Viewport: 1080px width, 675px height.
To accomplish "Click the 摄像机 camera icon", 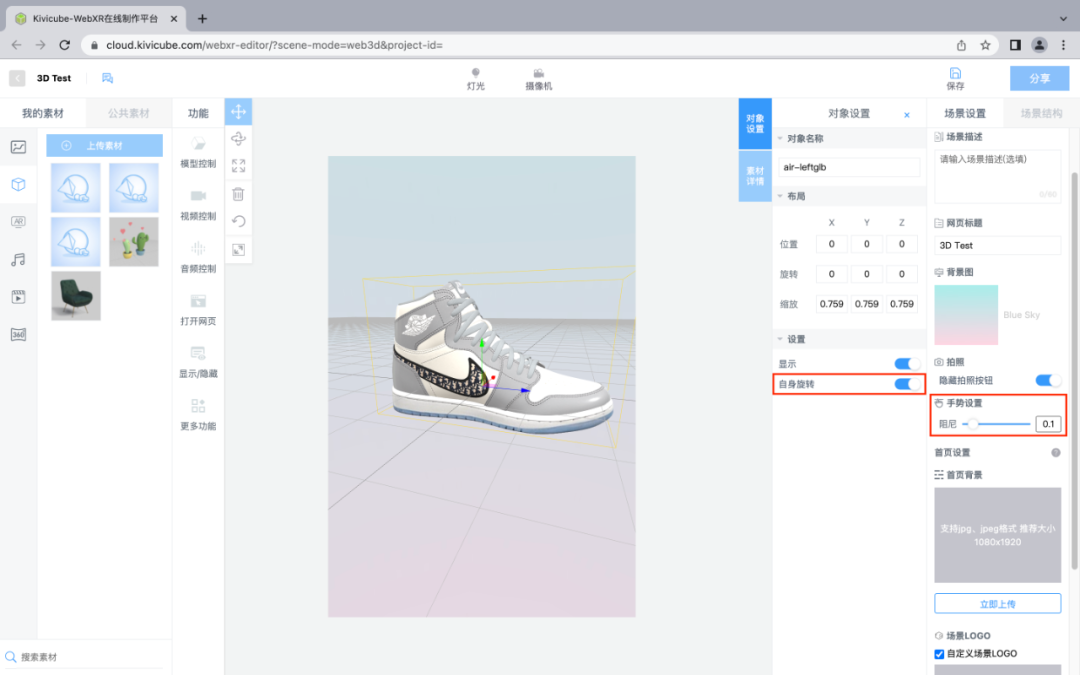I will click(539, 79).
